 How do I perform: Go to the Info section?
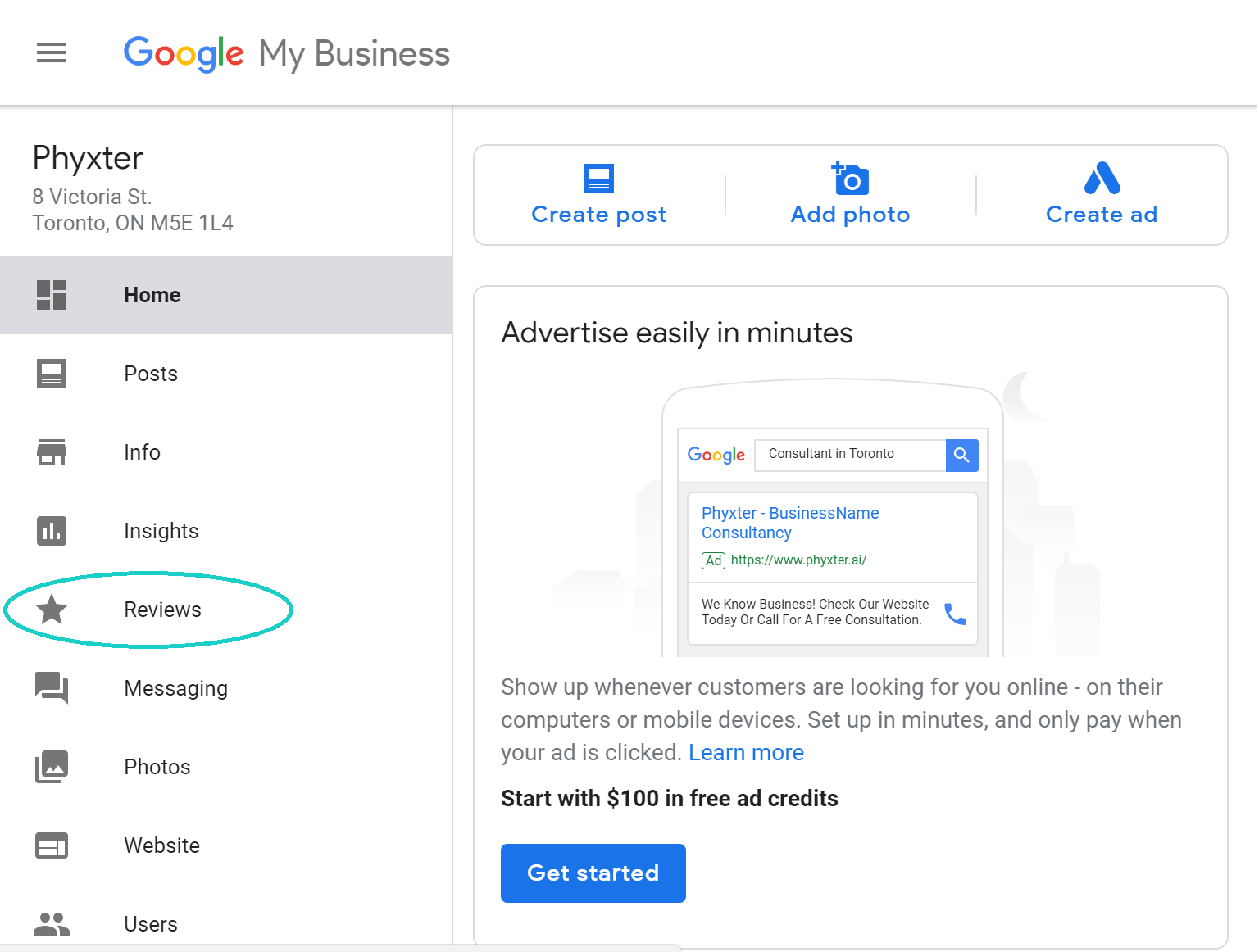(226, 452)
